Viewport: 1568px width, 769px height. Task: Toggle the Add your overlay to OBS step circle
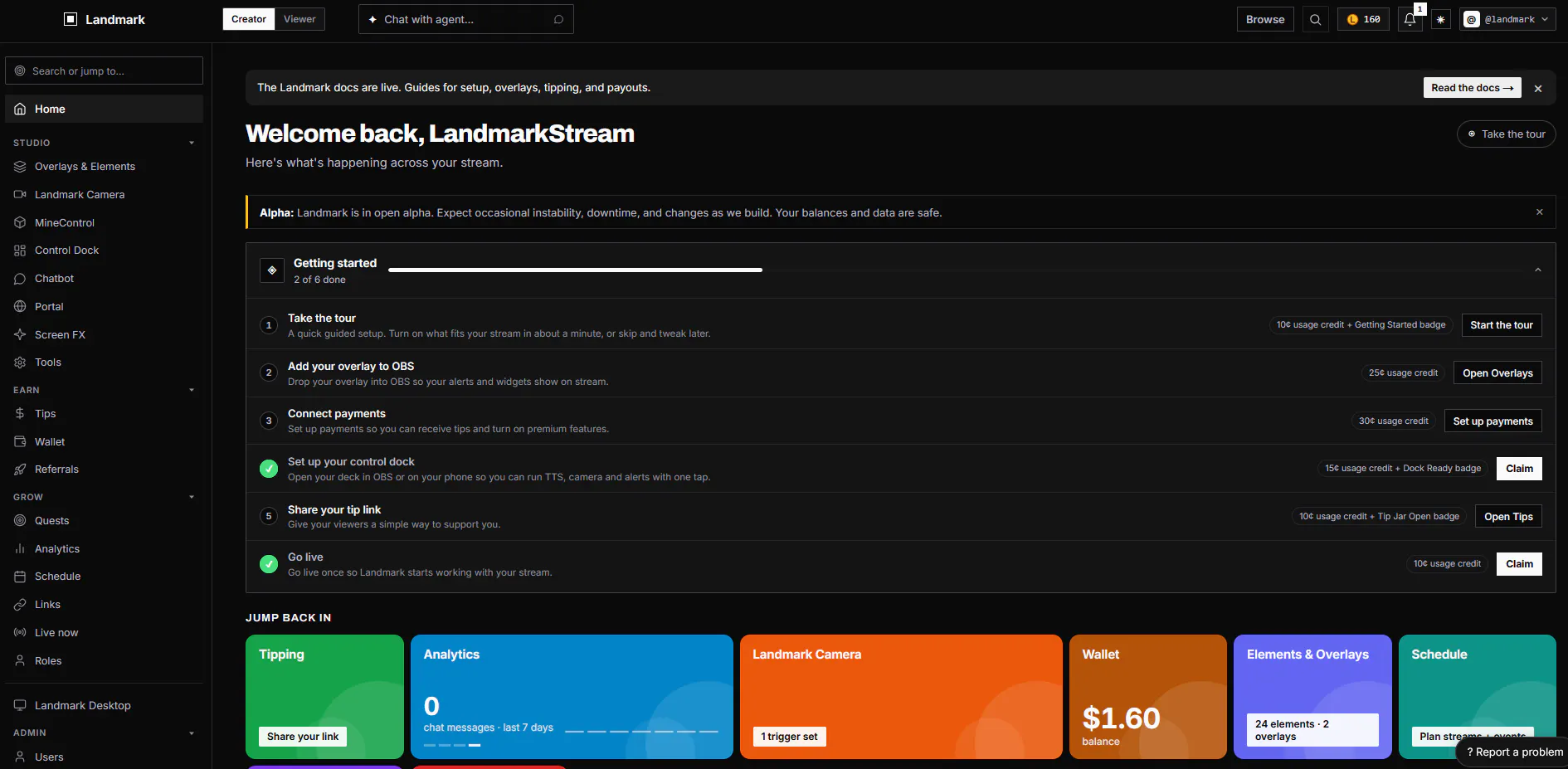(x=269, y=372)
